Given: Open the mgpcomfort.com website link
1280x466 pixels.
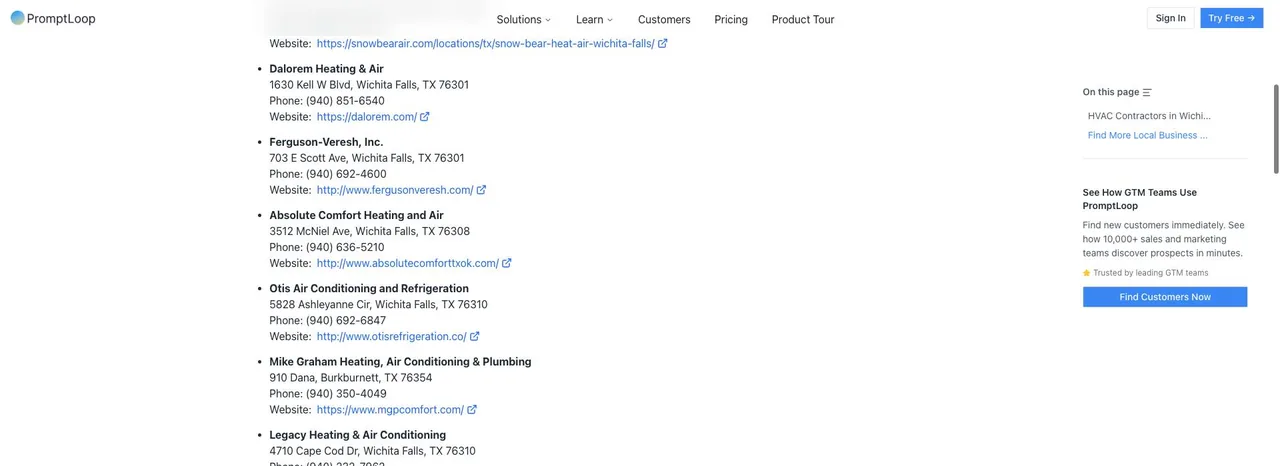Looking at the screenshot, I should coord(390,410).
